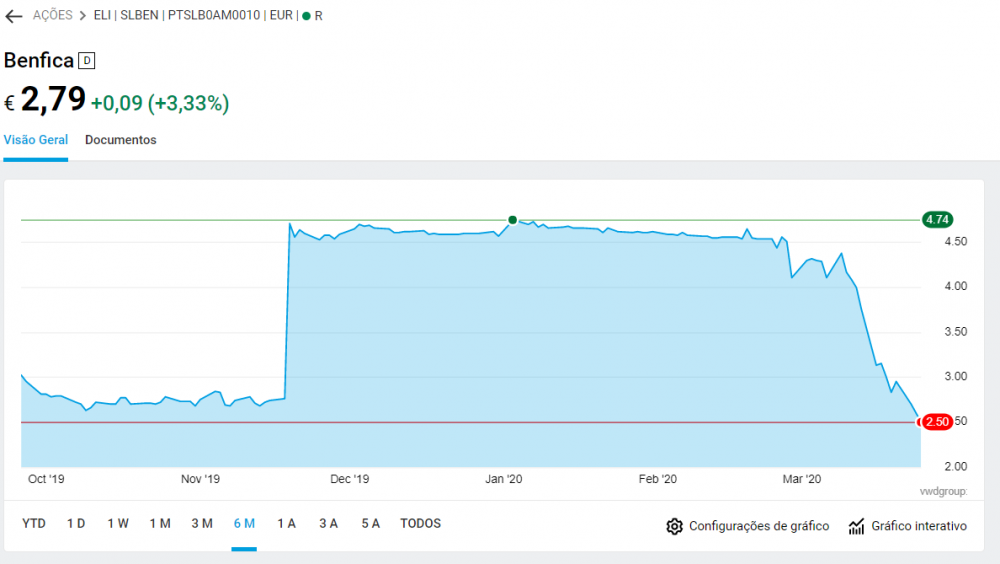Select the 3 M chart range
Screen dimensions: 1000x564
pos(202,523)
